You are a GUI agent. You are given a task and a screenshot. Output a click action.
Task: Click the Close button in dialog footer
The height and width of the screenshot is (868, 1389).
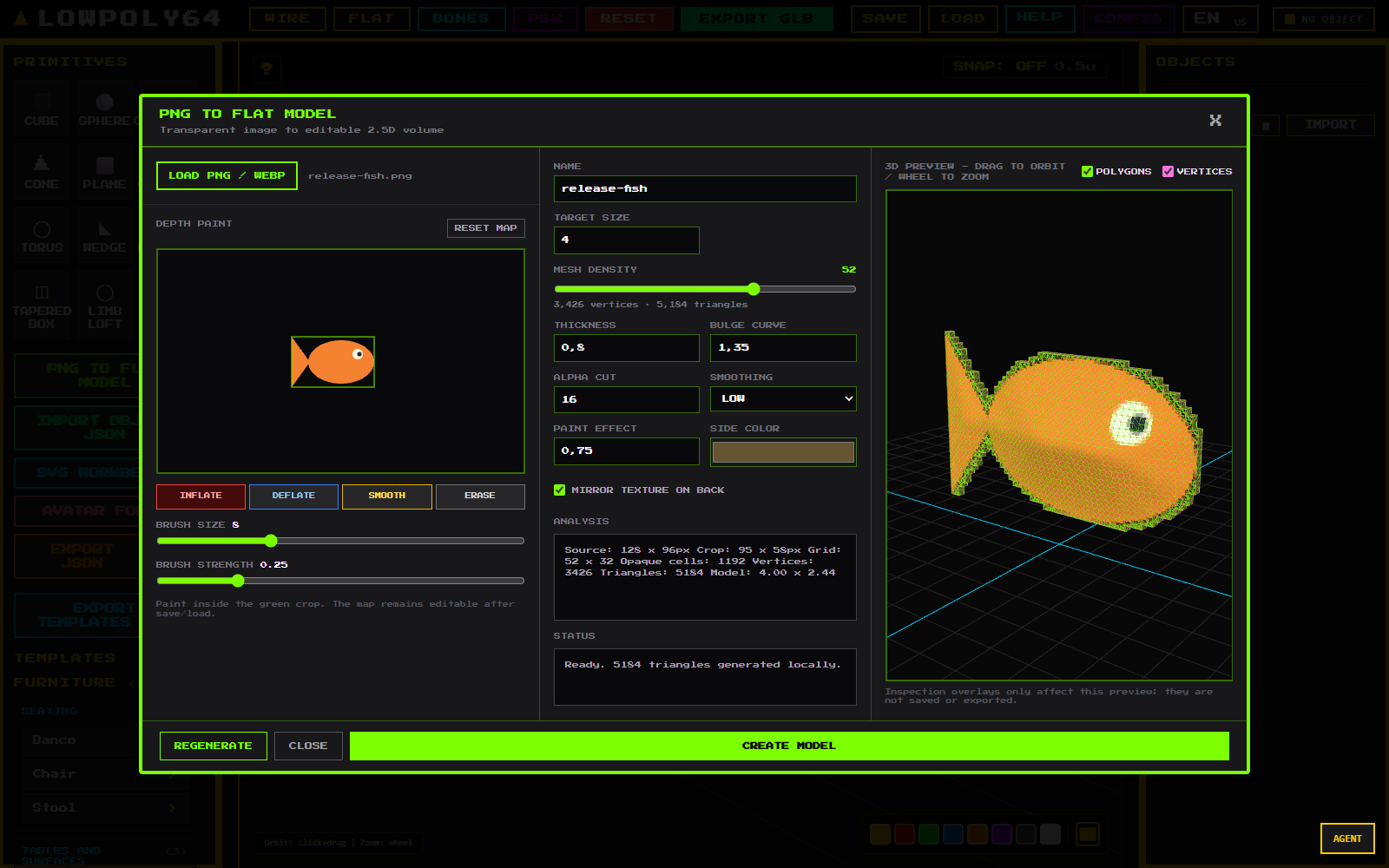pos(308,746)
